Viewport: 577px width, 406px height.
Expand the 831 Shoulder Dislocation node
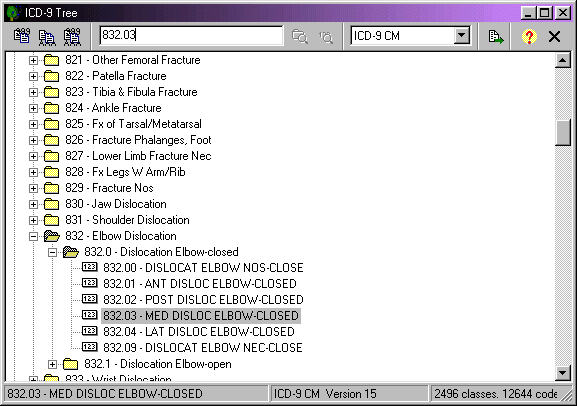[33, 220]
